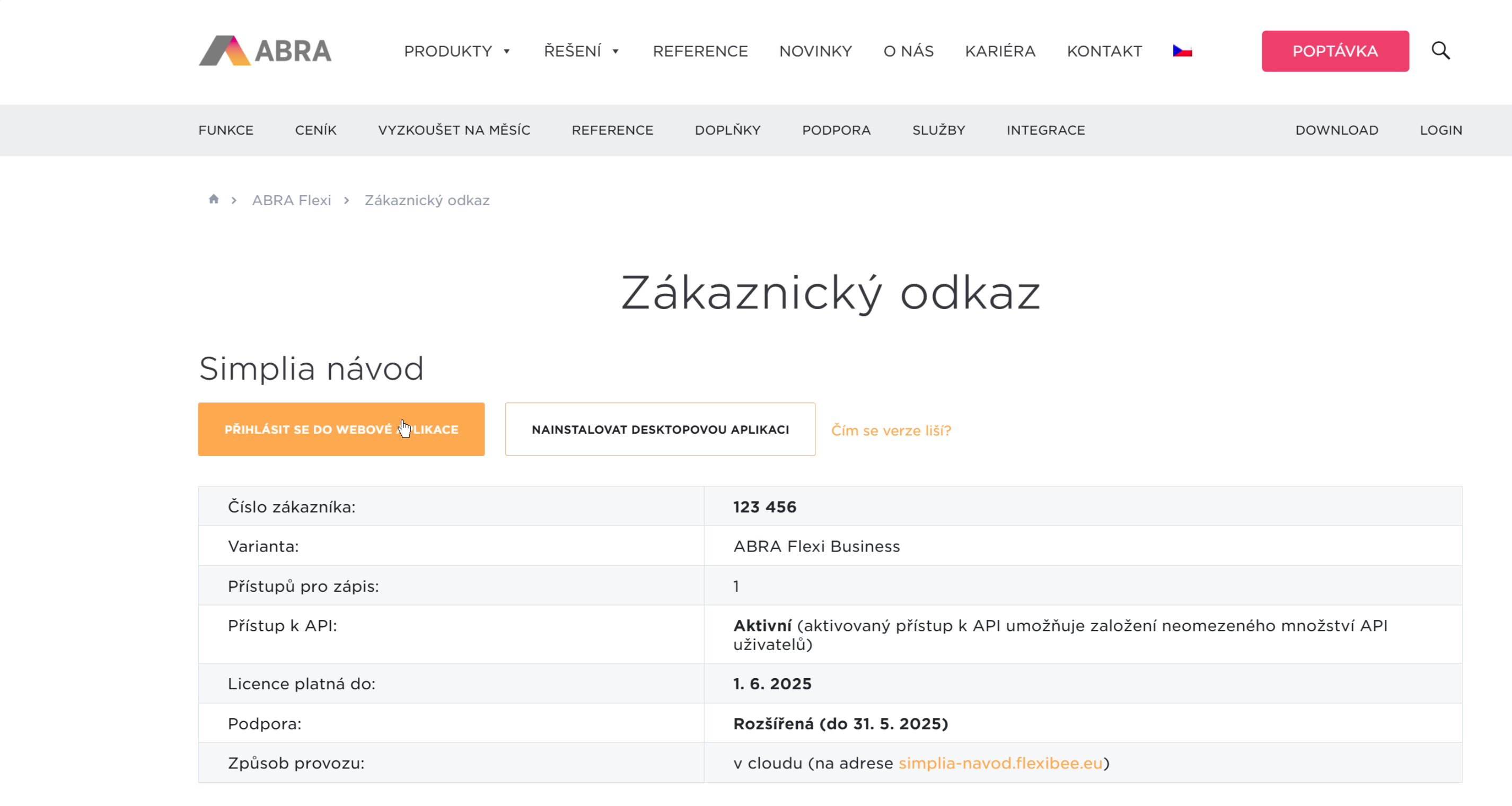The image size is (1512, 806).
Task: Click the home icon in the breadcrumb
Action: 214,199
